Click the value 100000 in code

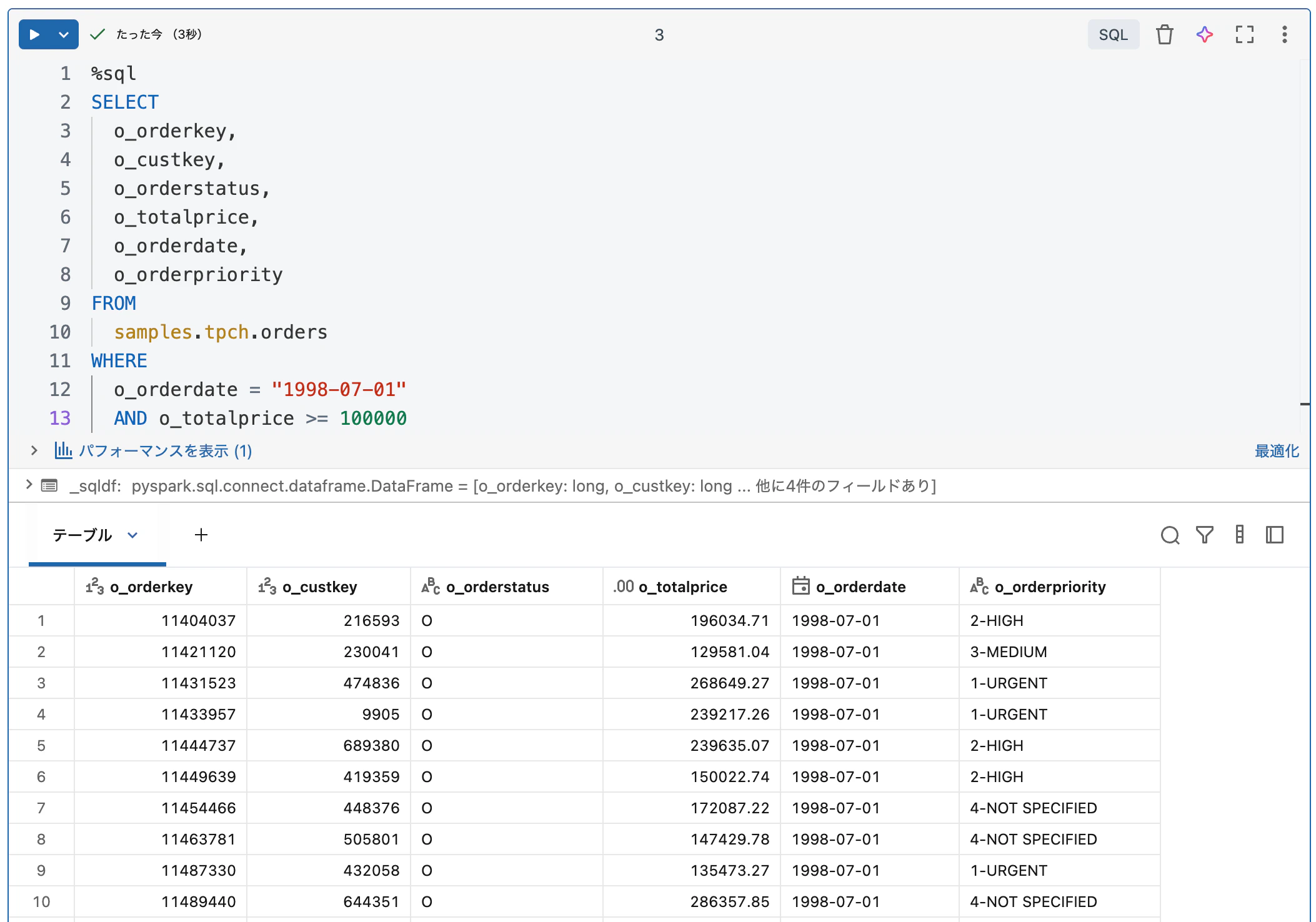pos(373,418)
